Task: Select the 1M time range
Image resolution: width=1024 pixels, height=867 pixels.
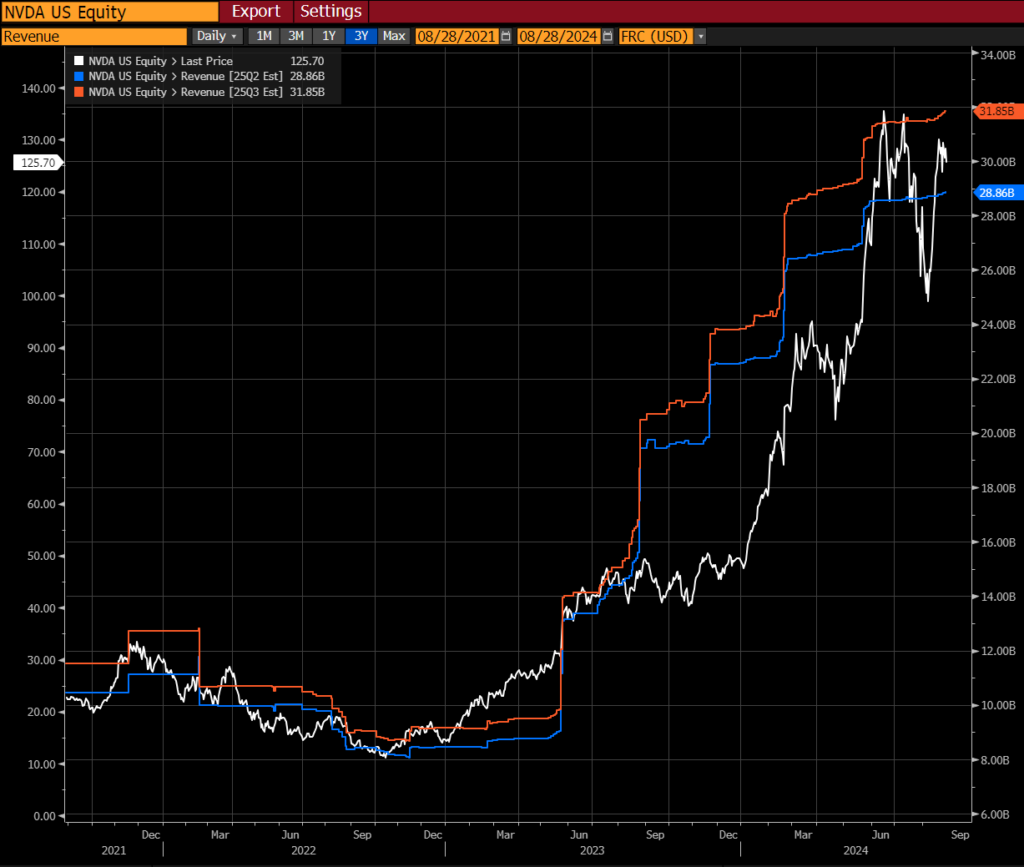Action: point(264,37)
